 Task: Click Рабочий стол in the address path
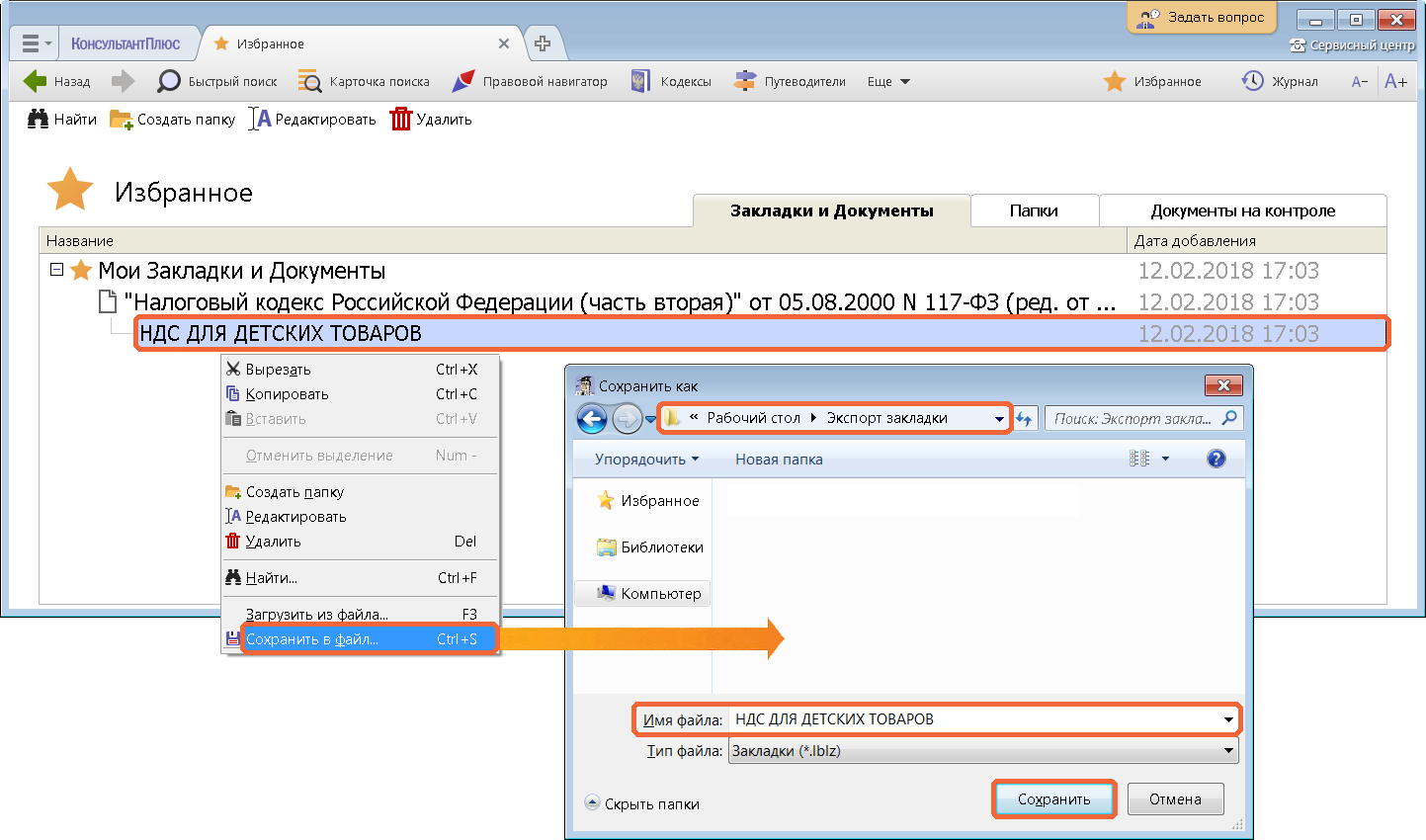[753, 418]
